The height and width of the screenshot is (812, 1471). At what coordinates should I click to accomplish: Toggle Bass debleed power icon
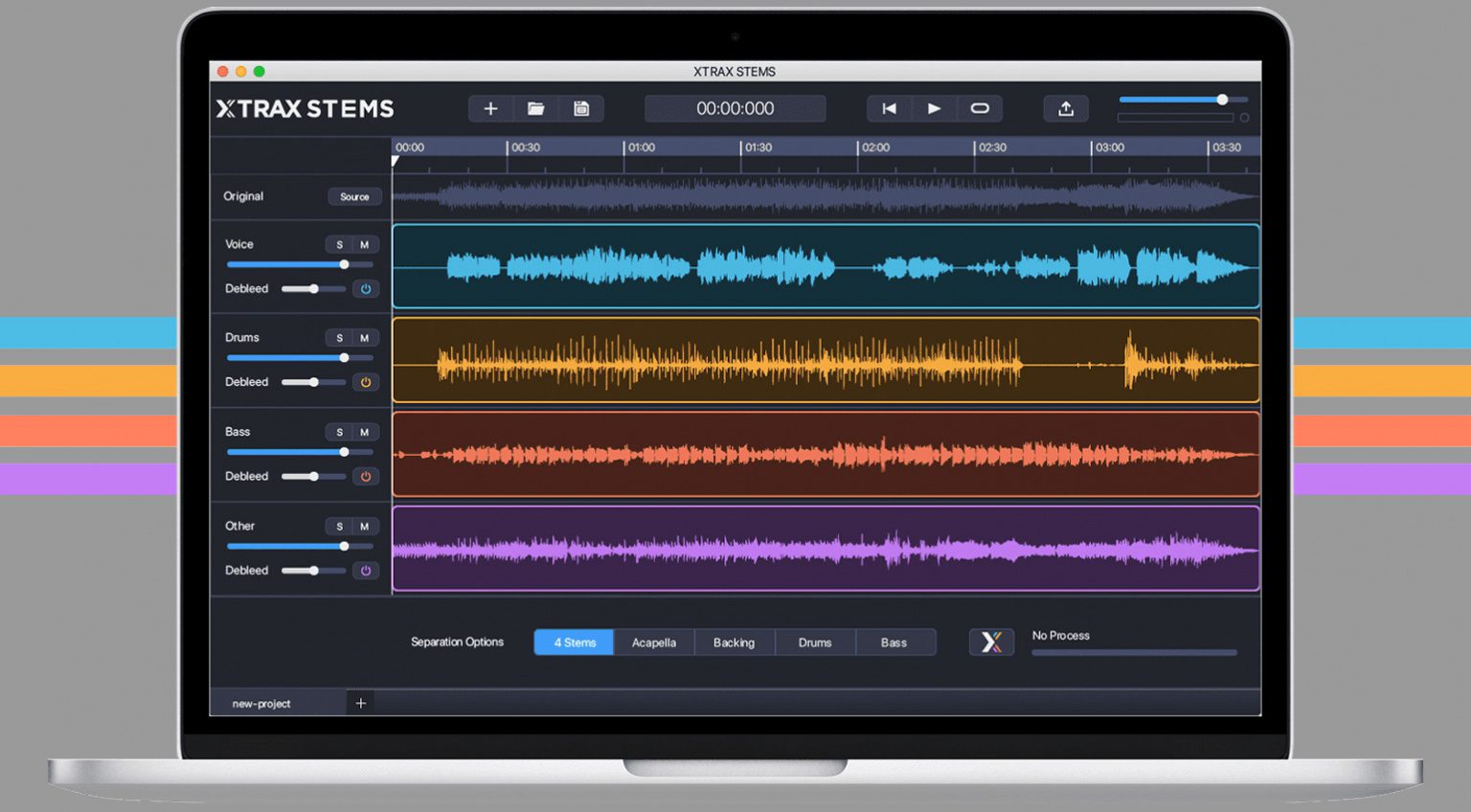pos(365,476)
